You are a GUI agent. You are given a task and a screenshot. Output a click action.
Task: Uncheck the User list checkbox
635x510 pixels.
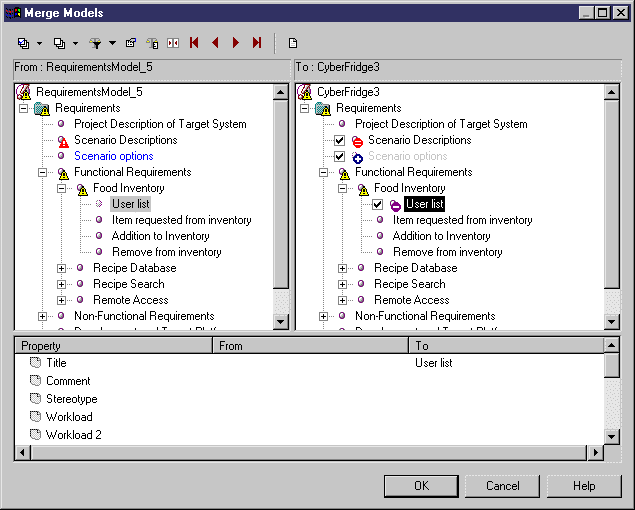point(377,205)
